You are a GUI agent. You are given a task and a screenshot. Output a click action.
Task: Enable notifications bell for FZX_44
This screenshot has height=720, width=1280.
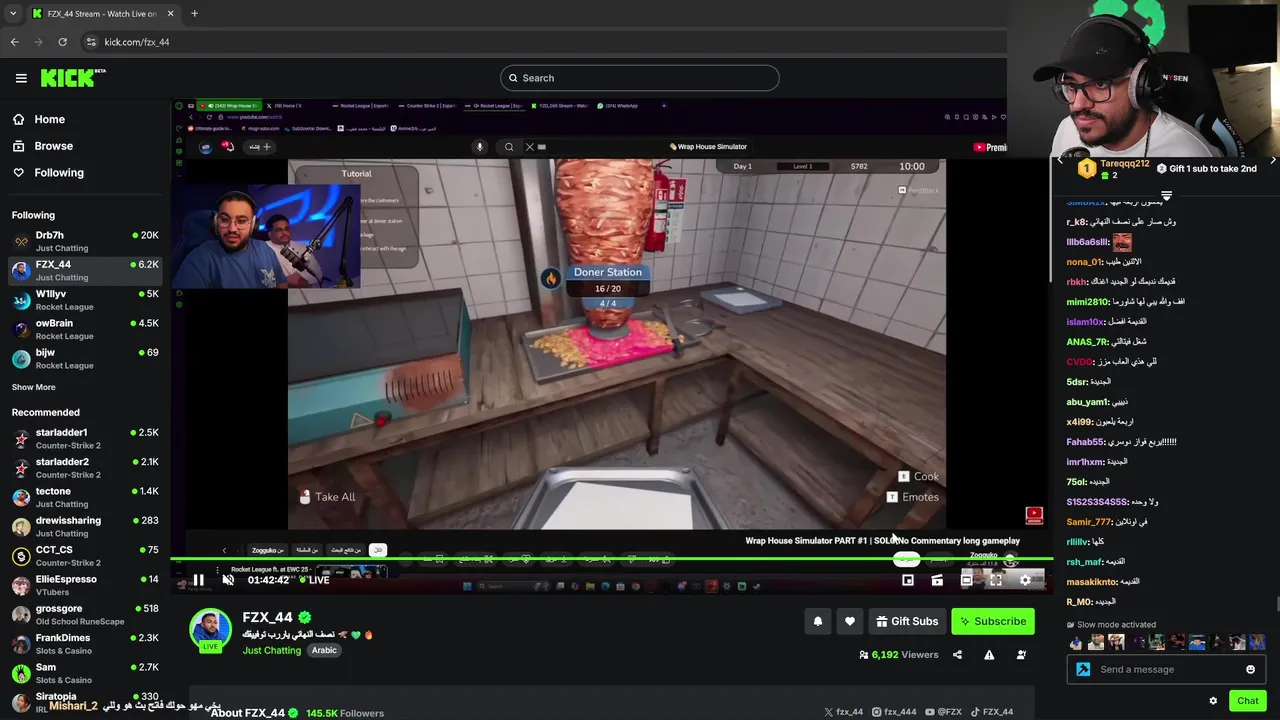(817, 621)
